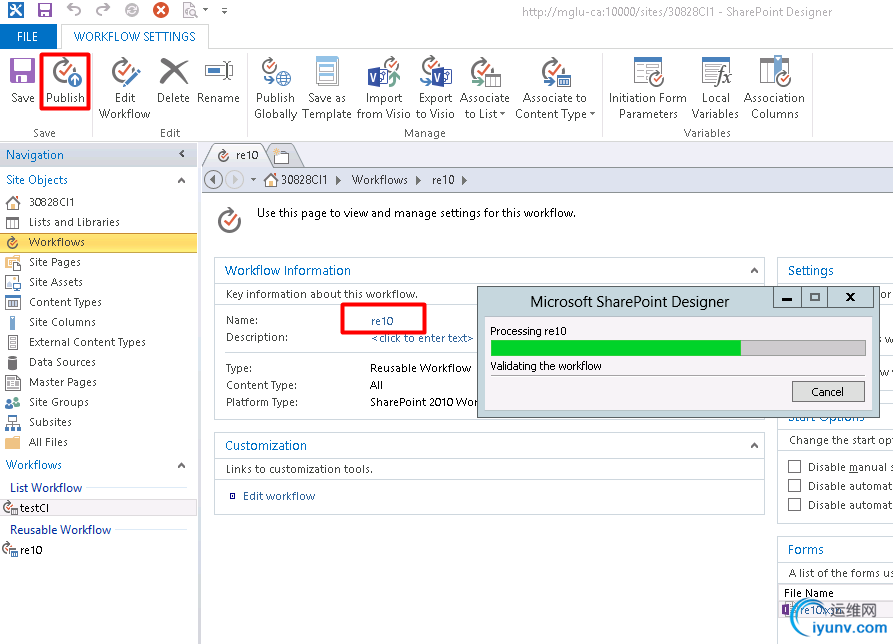Viewport: 893px width, 644px height.
Task: Go back using the navigation arrow
Action: 214,180
